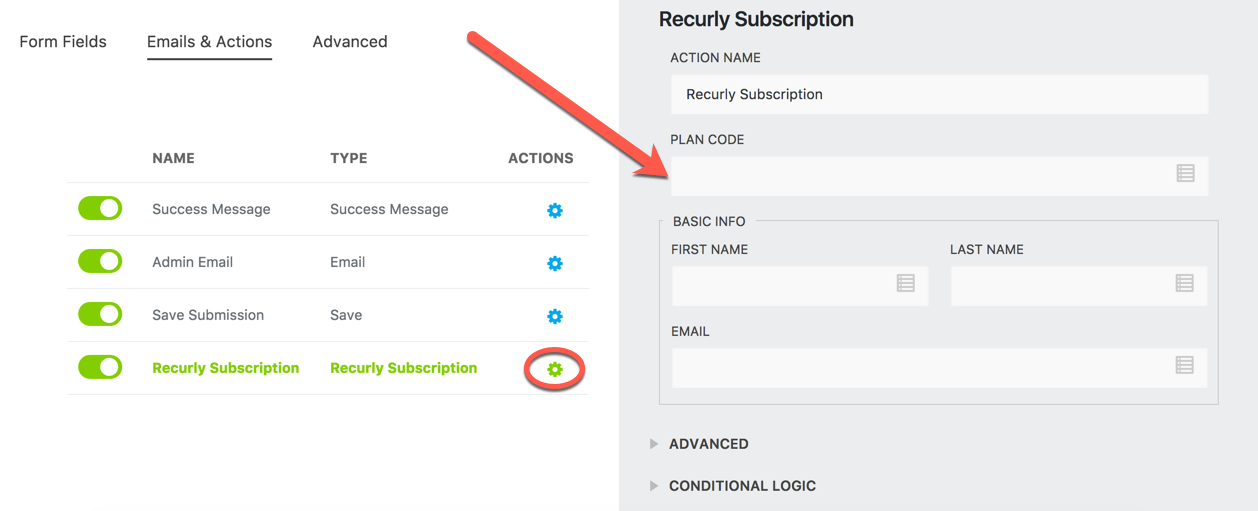Image resolution: width=1258 pixels, height=511 pixels.
Task: Toggle off the Admin Email action
Action: coord(100,262)
